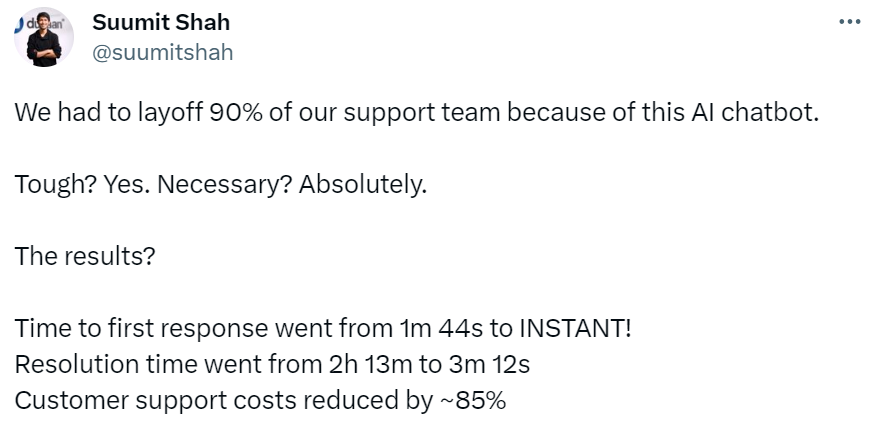Click the "Time to first response" line

point(323,328)
